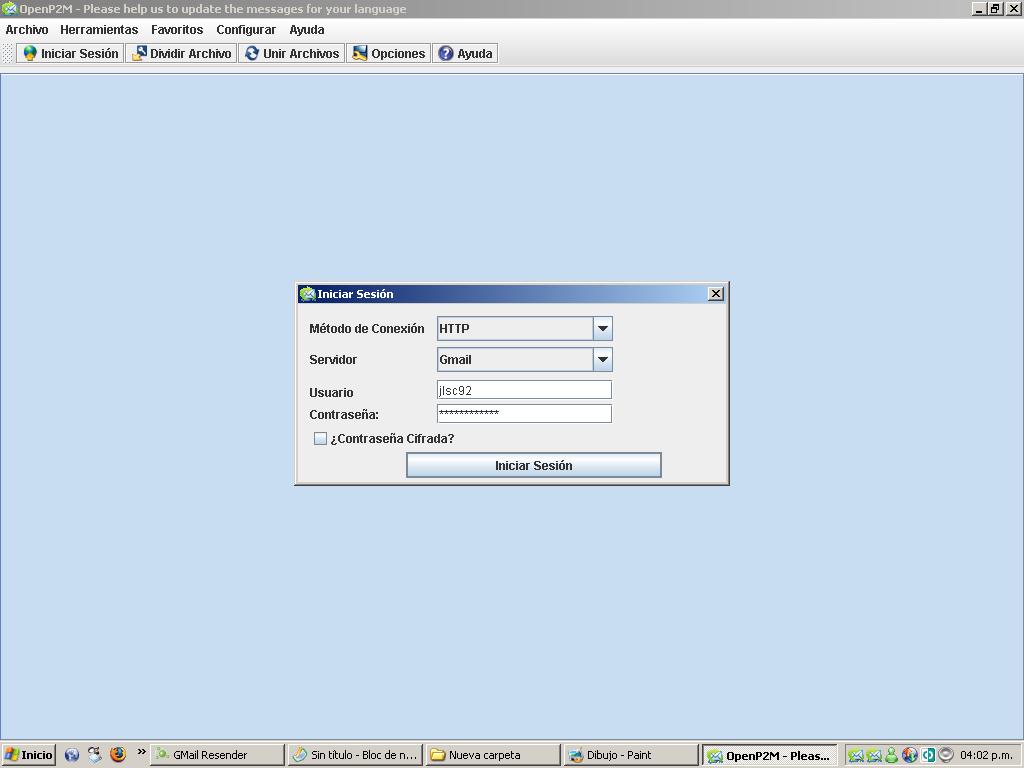Launch Firefox from the quick launch bar
Viewport: 1024px width, 768px height.
click(118, 755)
